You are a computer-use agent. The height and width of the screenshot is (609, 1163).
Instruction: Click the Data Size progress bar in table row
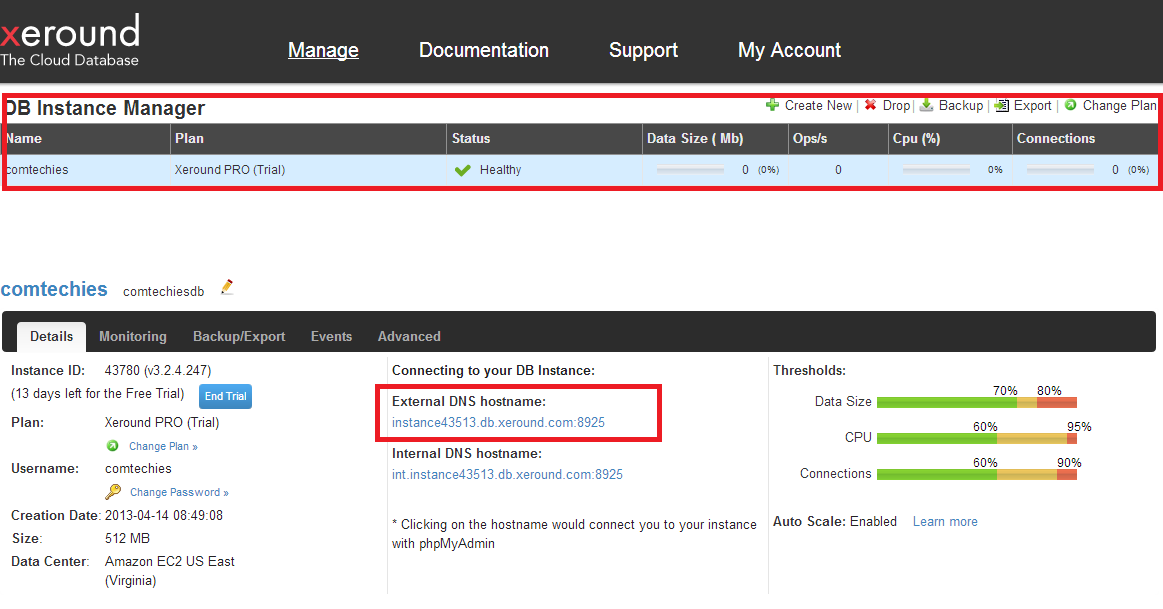click(690, 170)
